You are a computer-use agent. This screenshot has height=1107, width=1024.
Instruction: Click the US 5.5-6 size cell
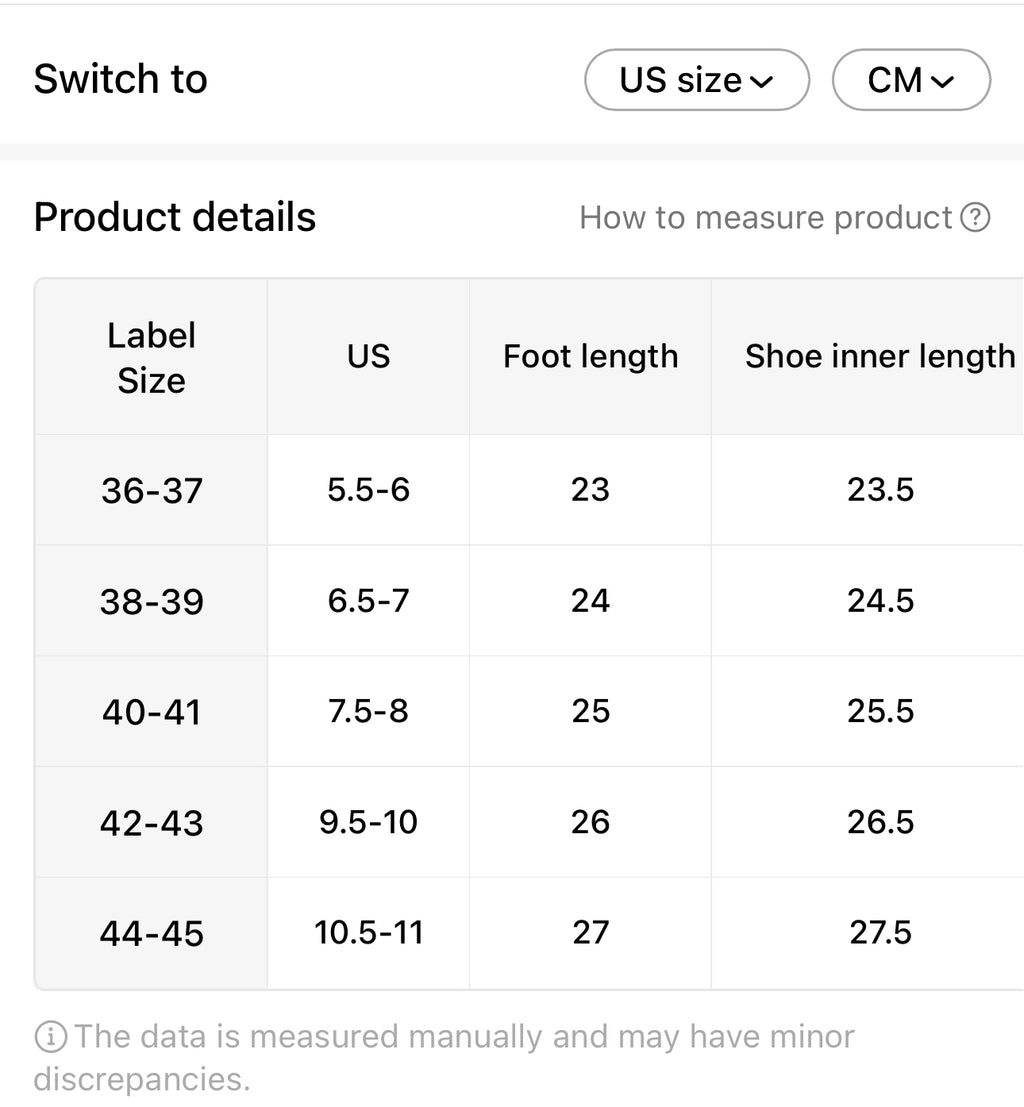[x=368, y=490]
